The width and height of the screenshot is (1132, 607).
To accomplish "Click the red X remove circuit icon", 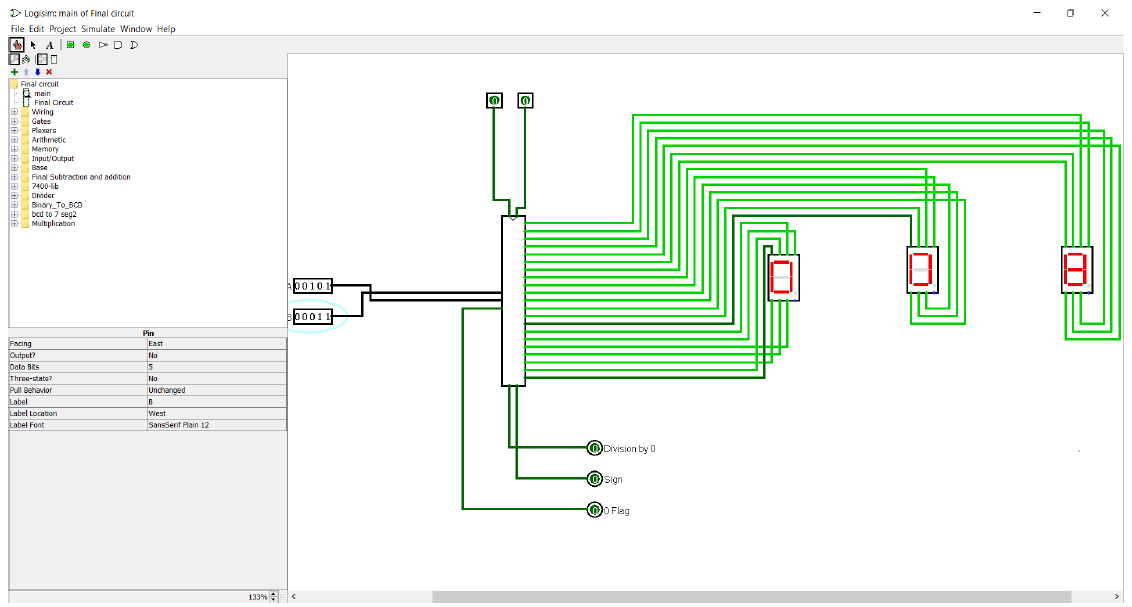I will [x=49, y=72].
